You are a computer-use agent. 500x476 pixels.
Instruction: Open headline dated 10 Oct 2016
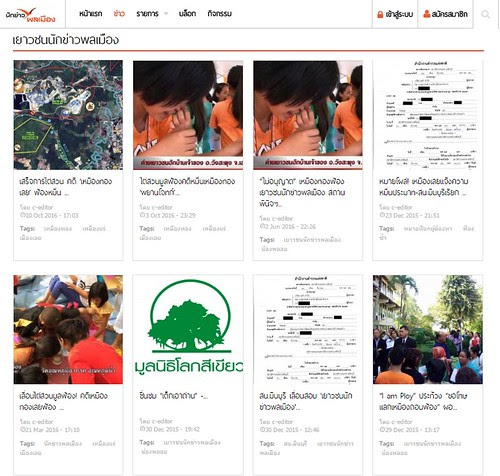[66, 187]
